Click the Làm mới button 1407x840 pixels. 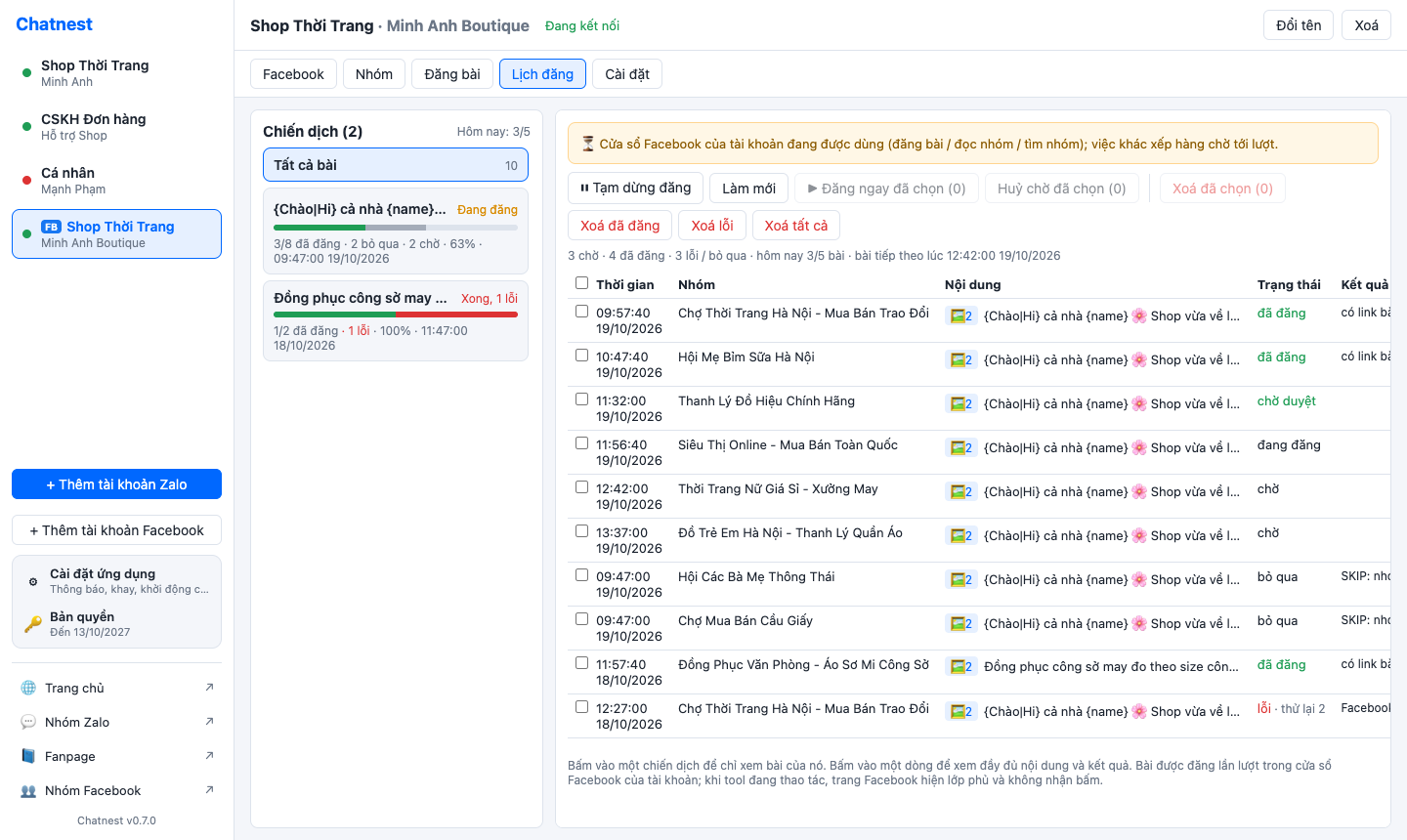click(749, 189)
